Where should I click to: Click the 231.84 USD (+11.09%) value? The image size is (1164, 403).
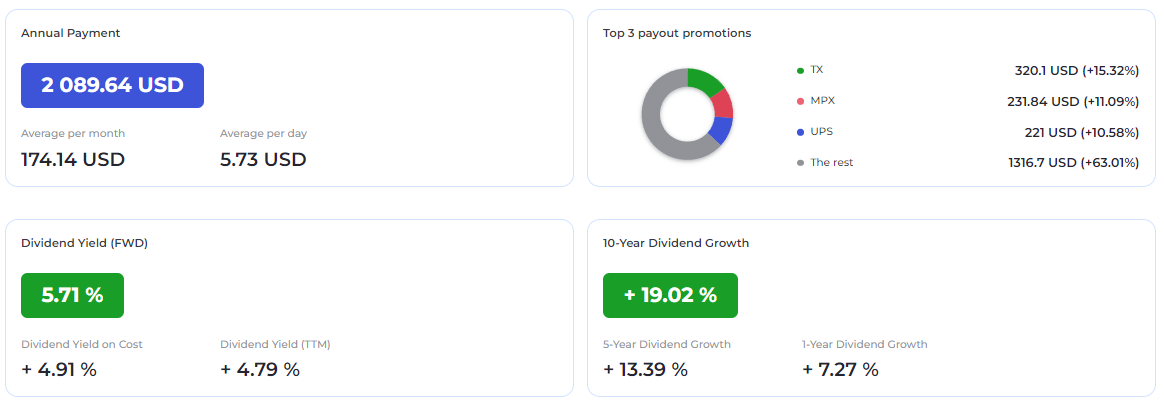pyautogui.click(x=1073, y=101)
